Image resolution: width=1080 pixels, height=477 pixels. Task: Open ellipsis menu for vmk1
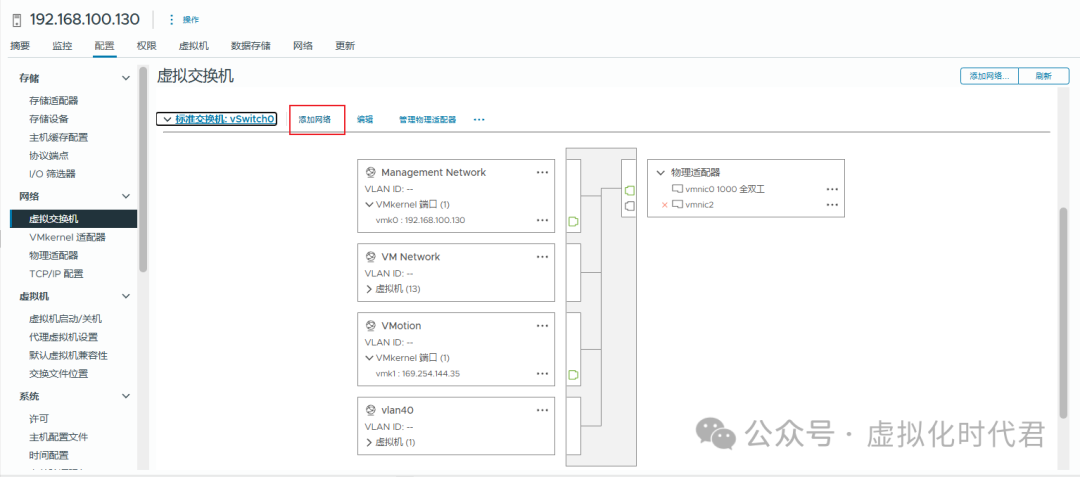coord(543,374)
